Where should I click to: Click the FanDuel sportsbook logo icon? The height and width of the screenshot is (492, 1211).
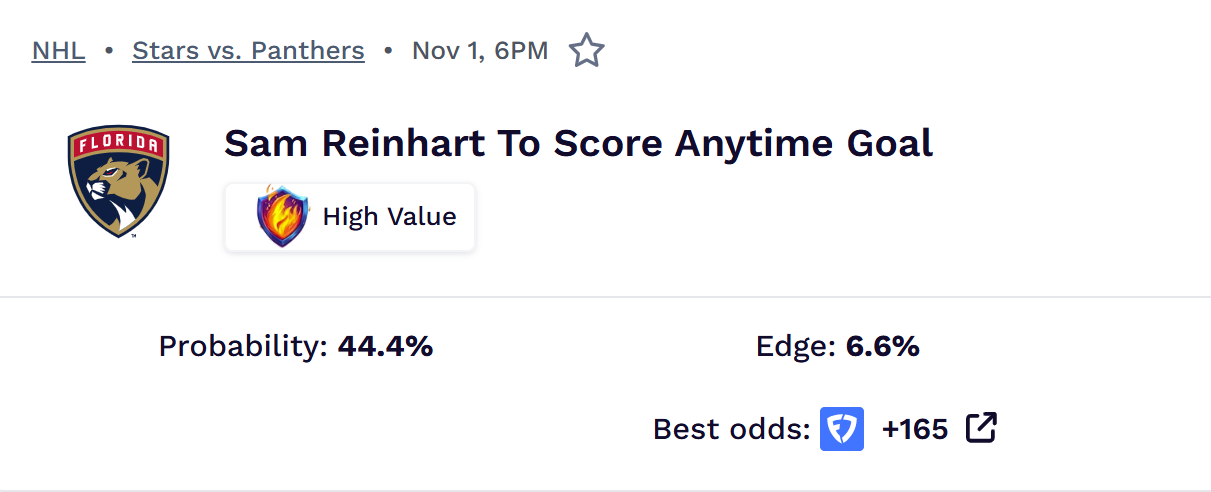coord(842,429)
